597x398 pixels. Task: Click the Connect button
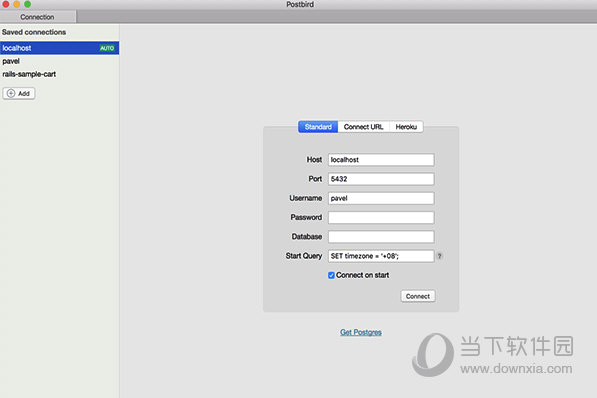point(418,296)
